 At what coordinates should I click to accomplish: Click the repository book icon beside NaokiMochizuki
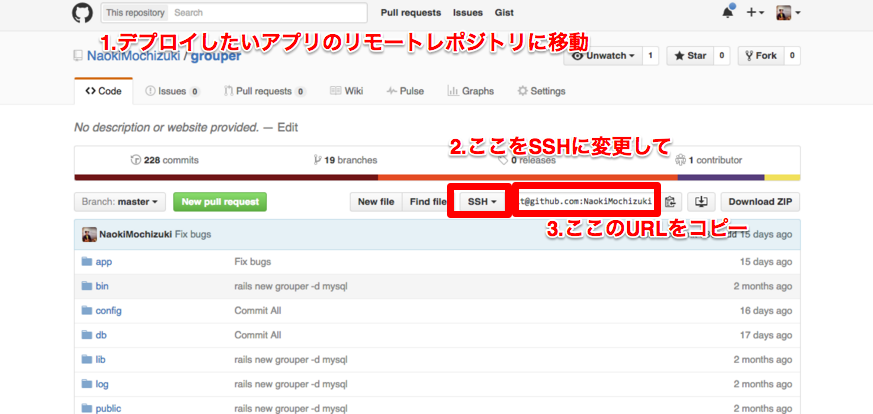79,56
